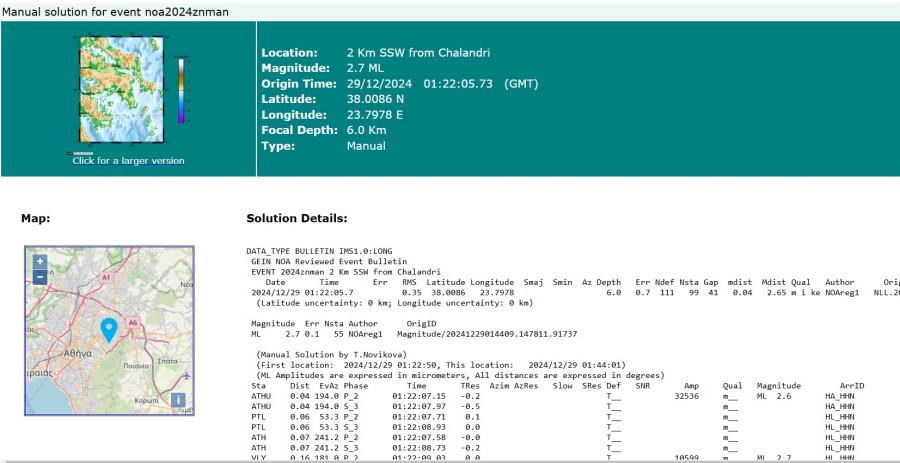
Task: Zoom in on the epicenter map
Action: [x=40, y=261]
